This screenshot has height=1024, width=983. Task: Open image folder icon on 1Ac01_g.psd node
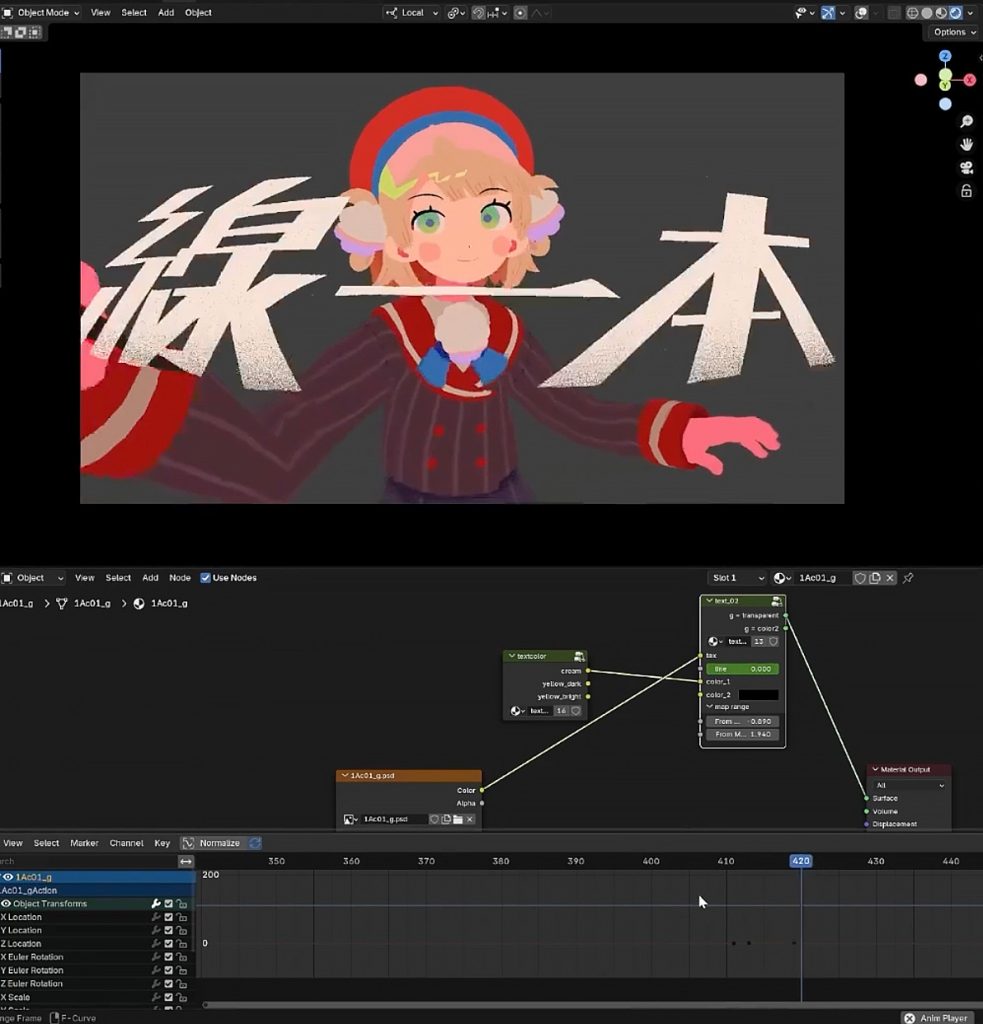click(458, 819)
